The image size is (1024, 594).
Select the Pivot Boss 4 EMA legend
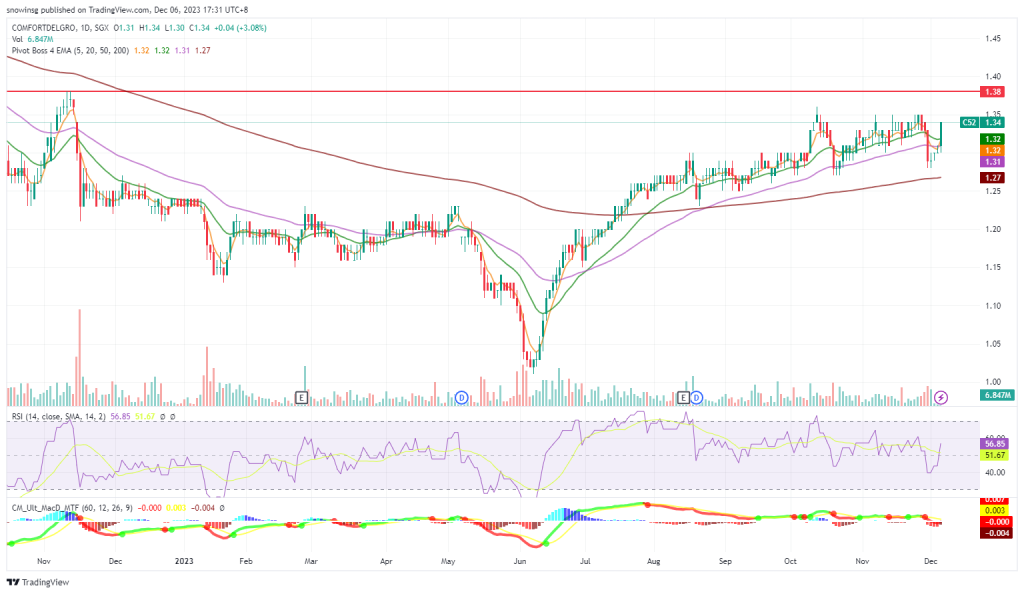click(x=70, y=50)
